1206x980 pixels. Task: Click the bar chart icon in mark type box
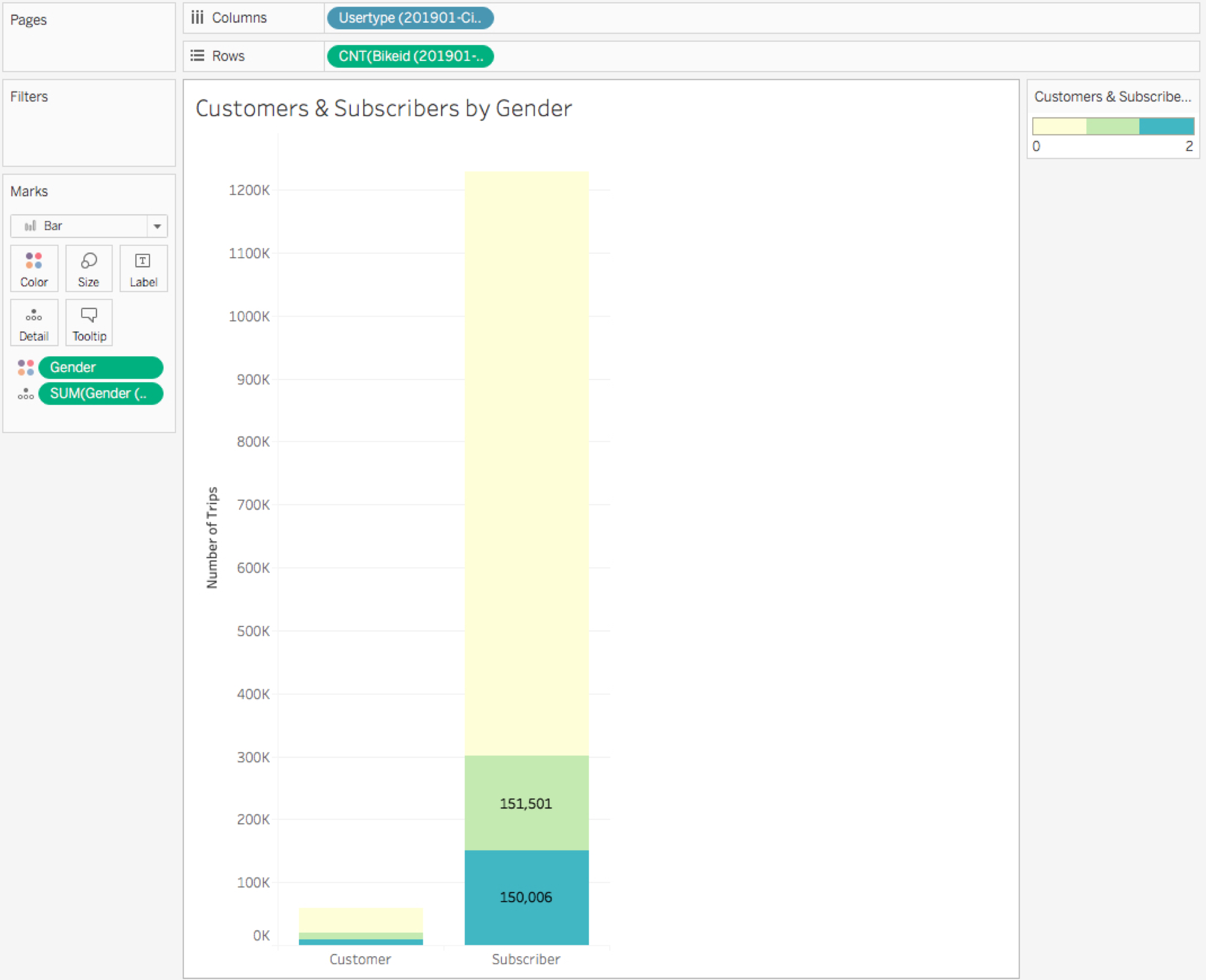(30, 226)
